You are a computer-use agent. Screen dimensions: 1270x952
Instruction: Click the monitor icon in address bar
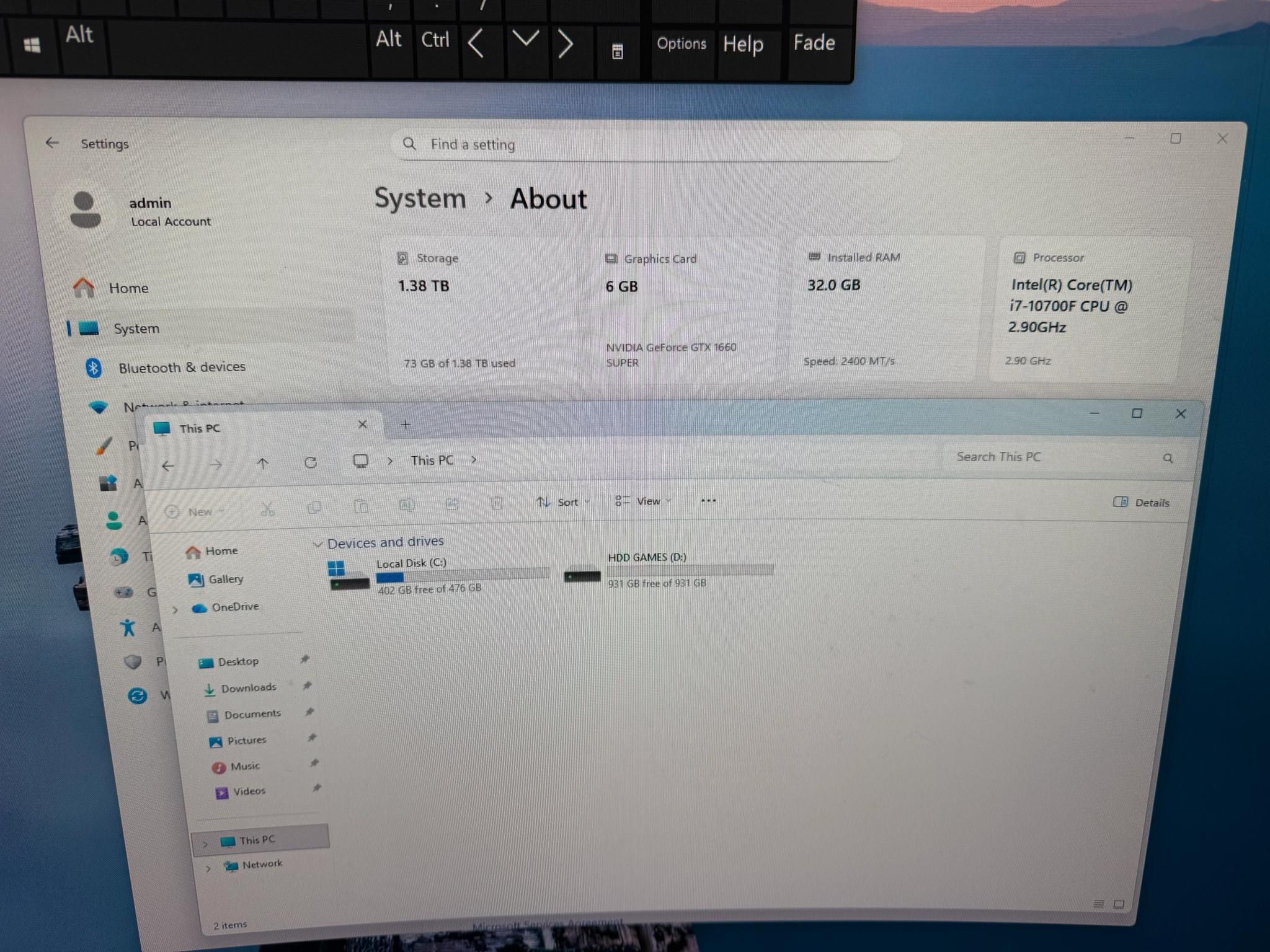(x=360, y=461)
